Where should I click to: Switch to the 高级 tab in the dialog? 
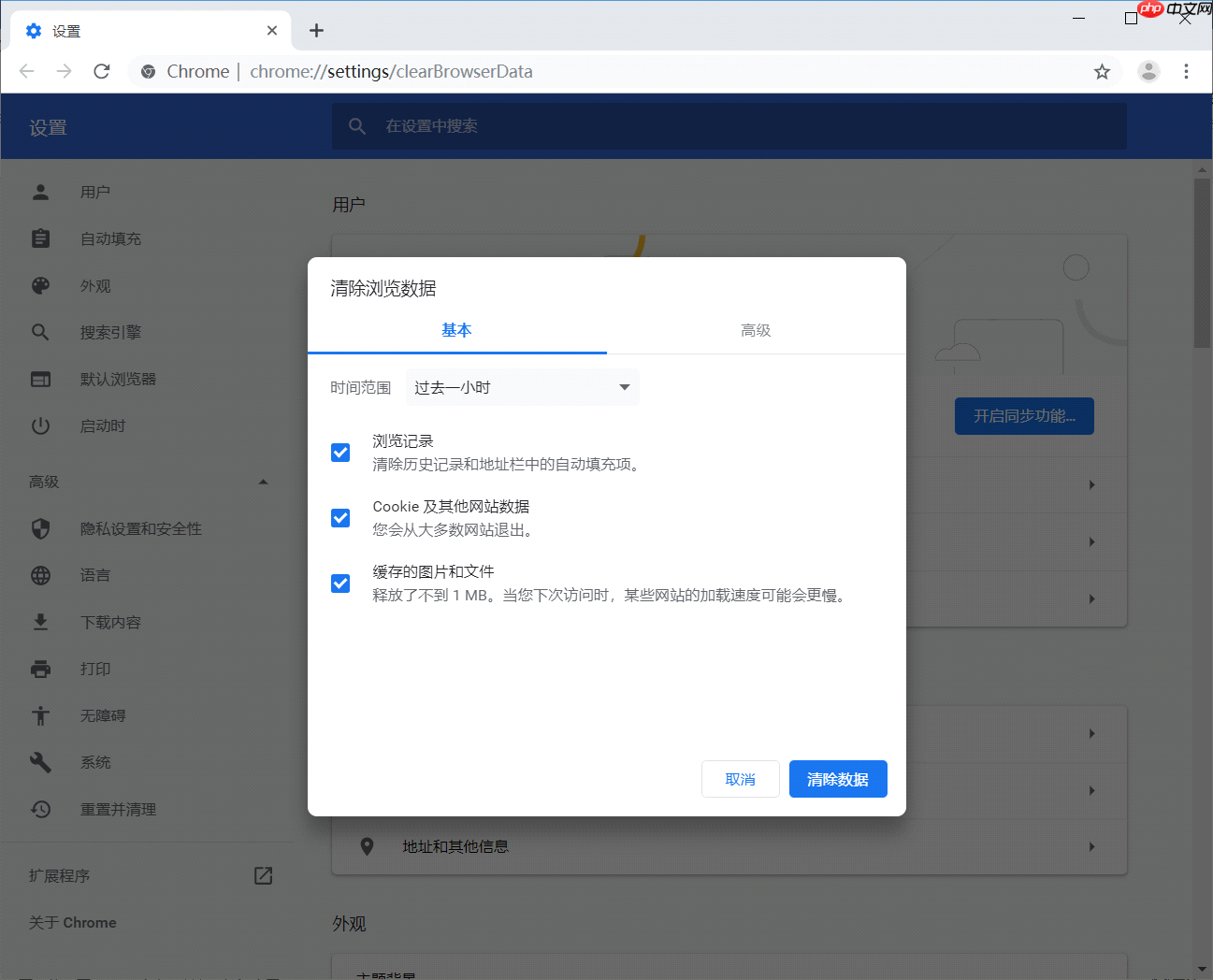coord(756,330)
